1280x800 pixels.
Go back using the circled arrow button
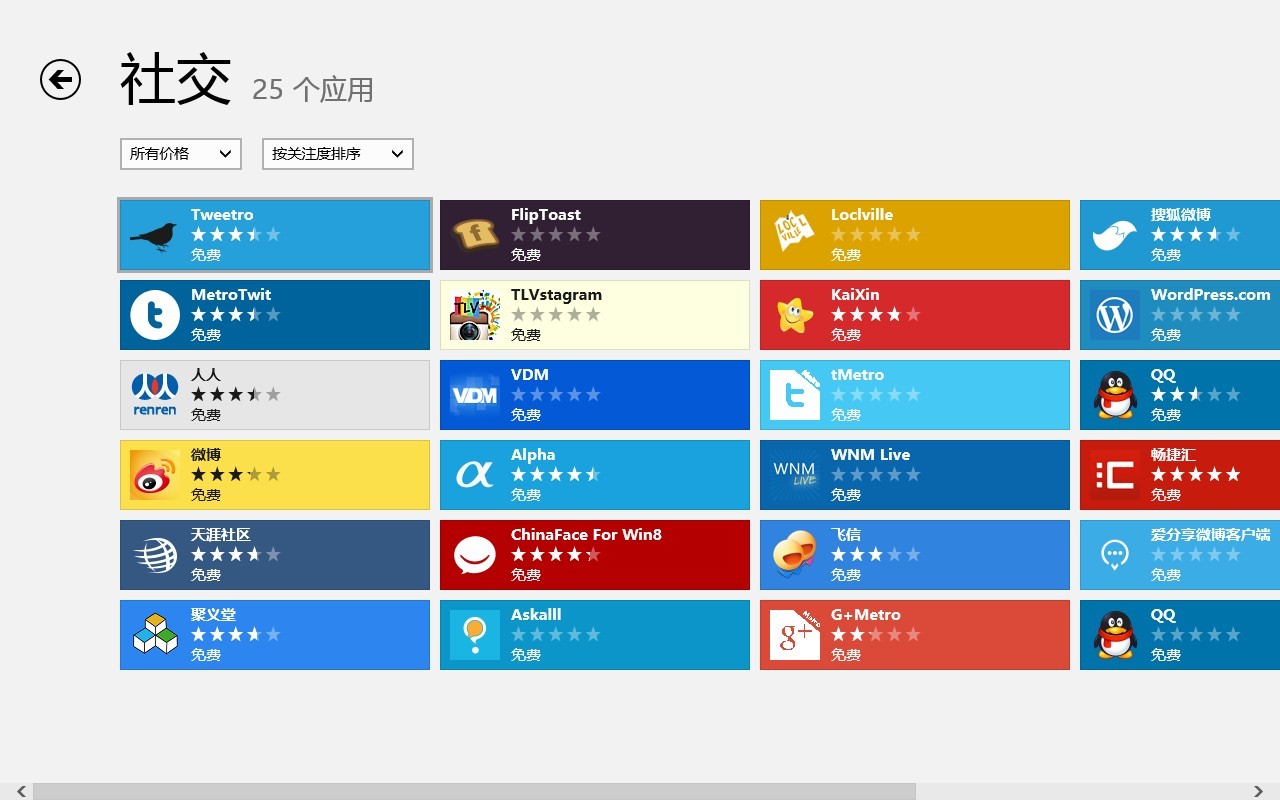coord(60,79)
